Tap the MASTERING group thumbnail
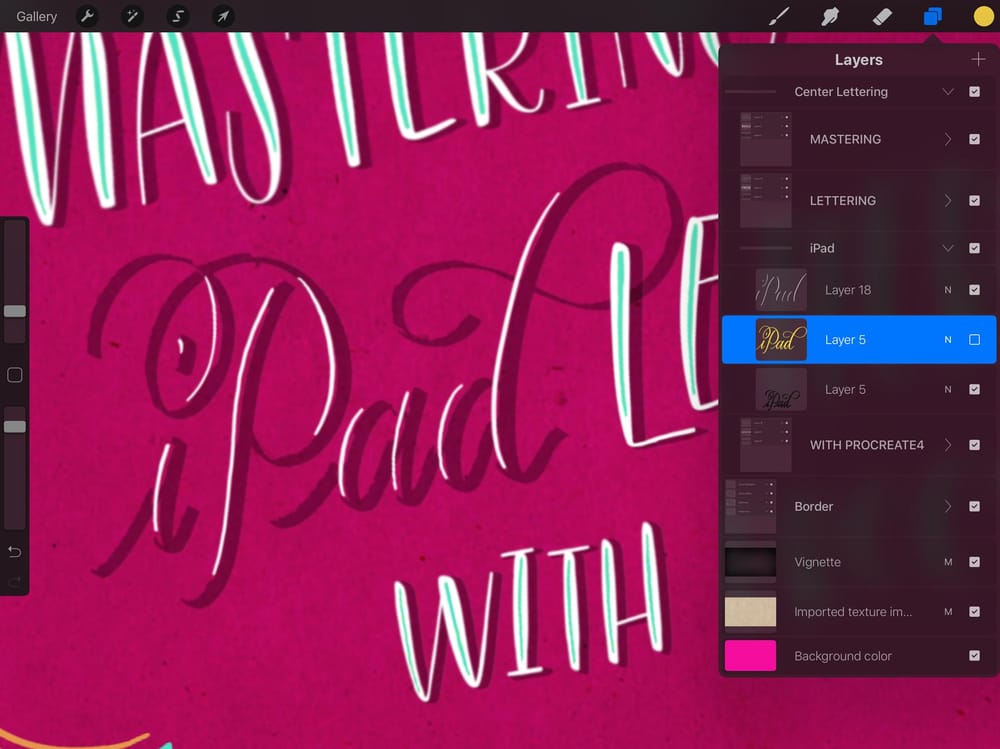Screen dimensions: 1000x749 (765, 139)
